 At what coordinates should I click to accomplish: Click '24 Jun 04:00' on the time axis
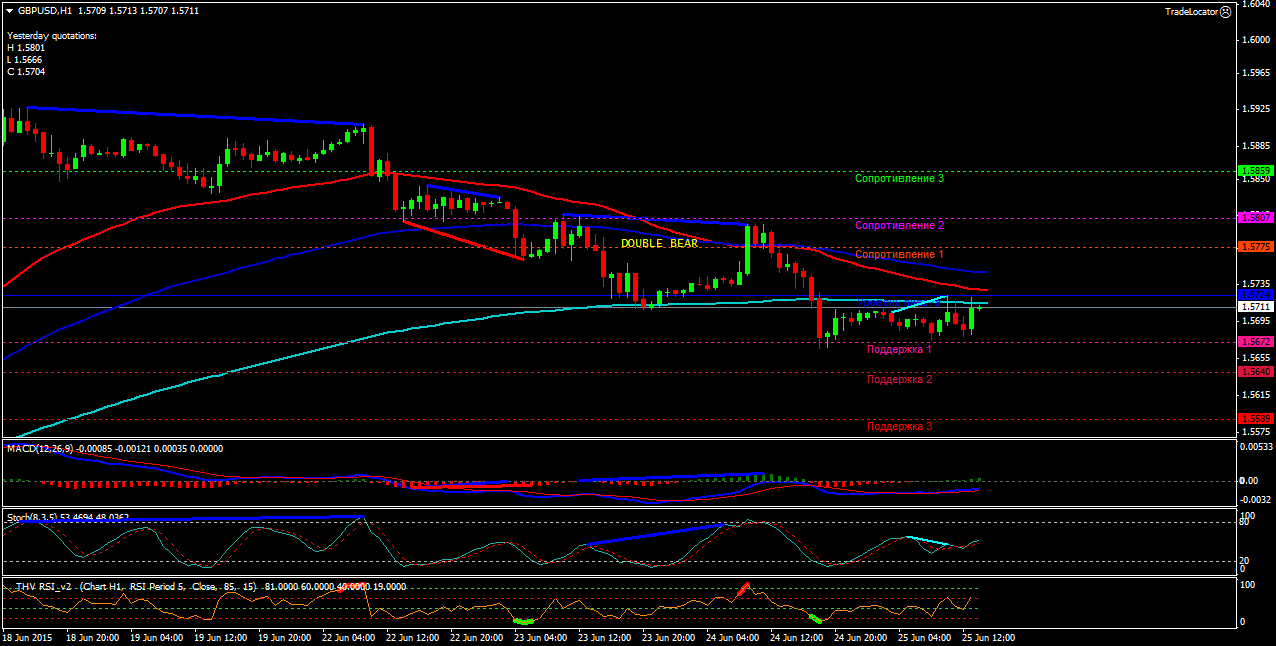point(735,637)
